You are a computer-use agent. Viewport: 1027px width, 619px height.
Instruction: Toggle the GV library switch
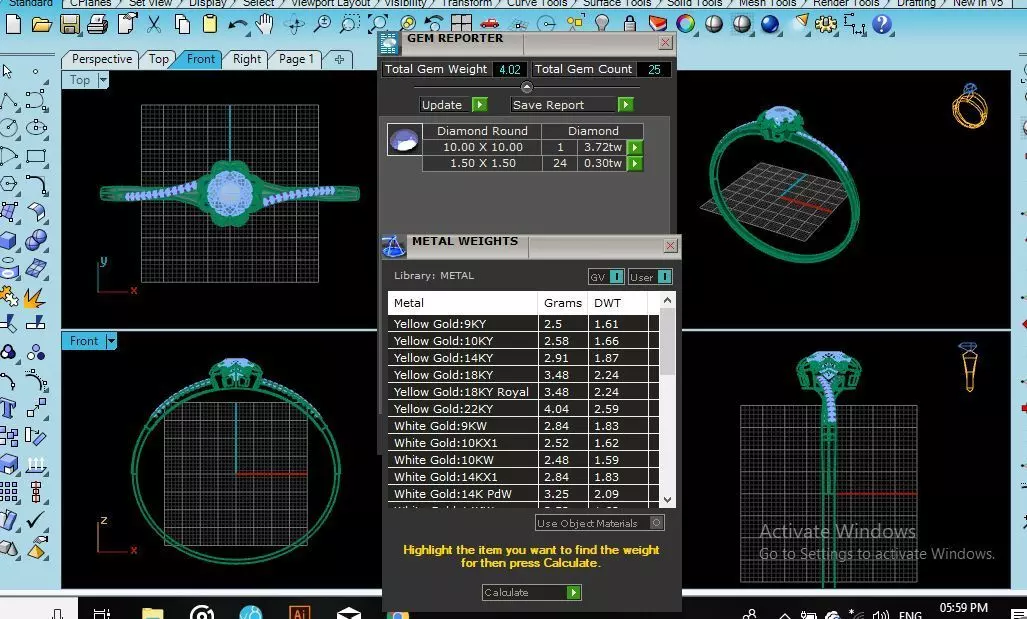click(606, 277)
